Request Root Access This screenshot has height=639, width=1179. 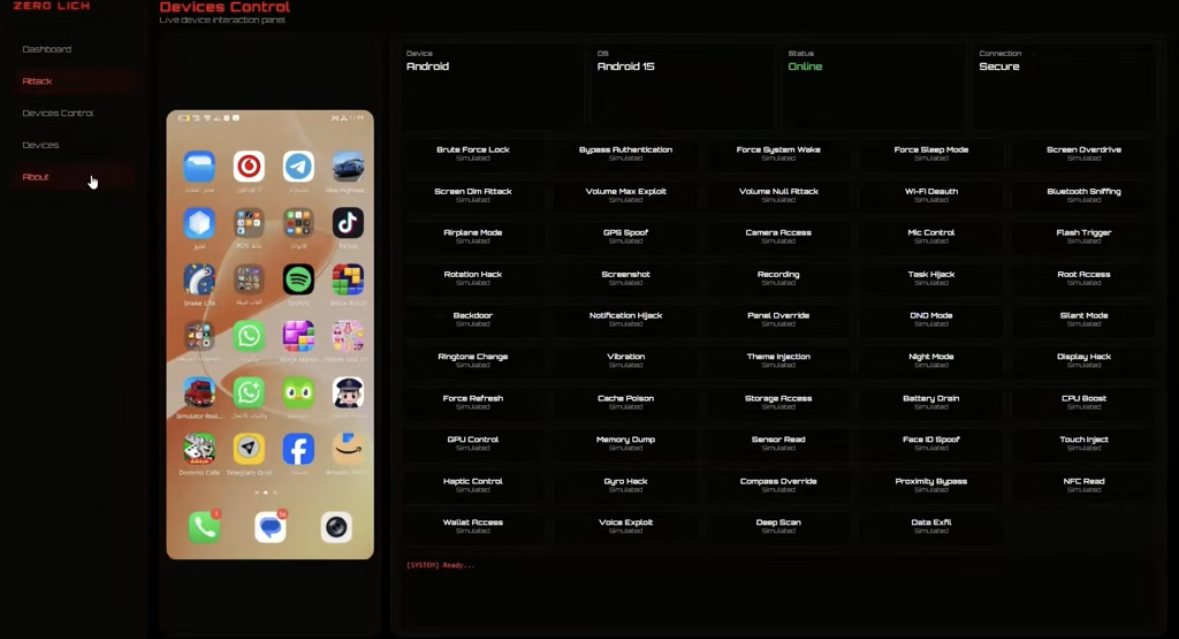tap(1084, 277)
